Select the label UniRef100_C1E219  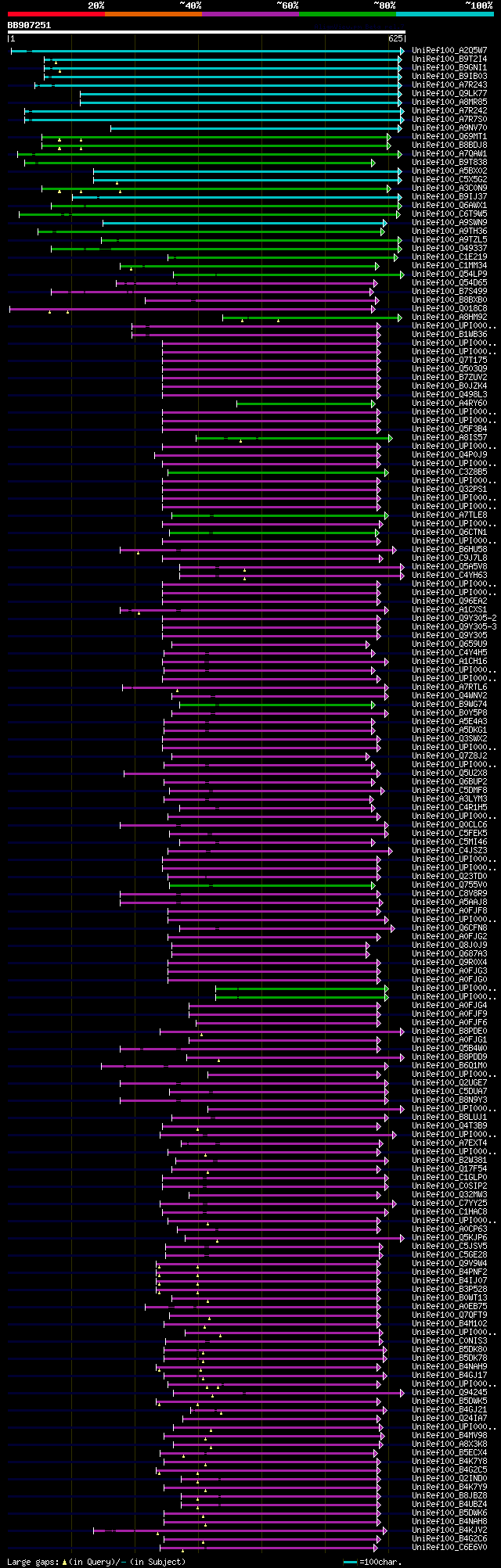click(x=449, y=257)
